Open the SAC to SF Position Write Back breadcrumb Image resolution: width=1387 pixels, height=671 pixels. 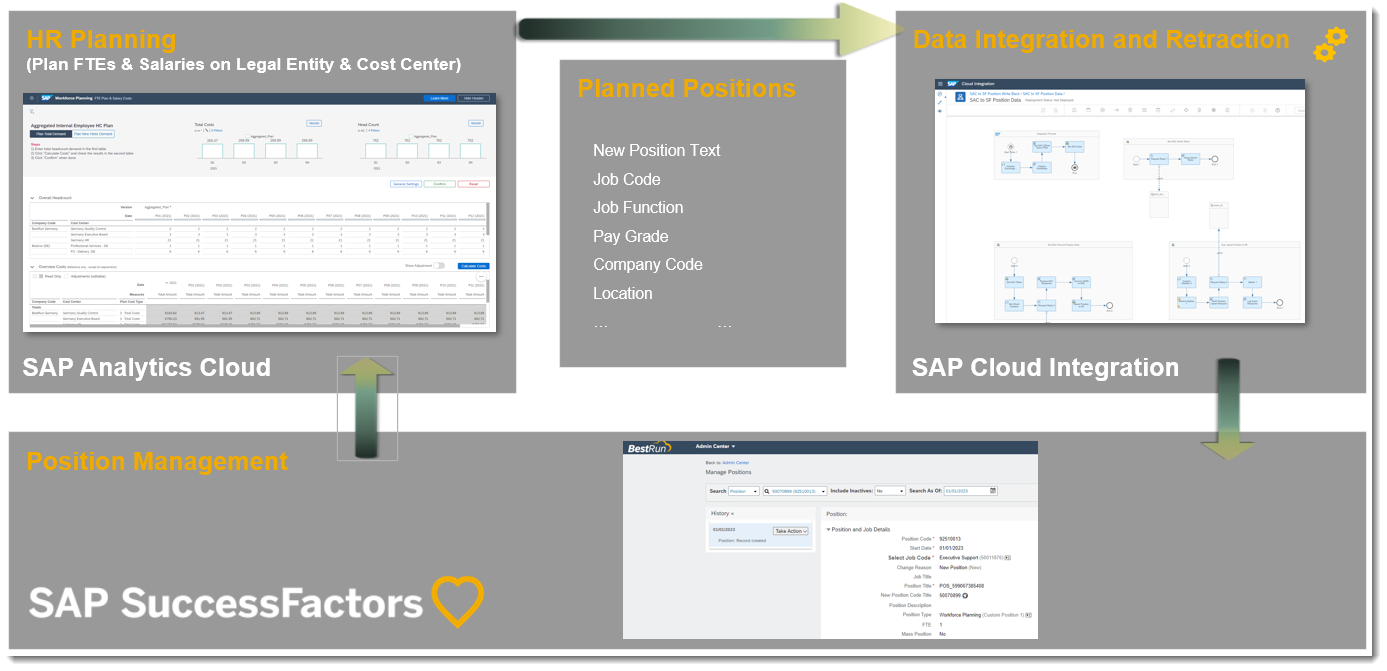pyautogui.click(x=995, y=94)
